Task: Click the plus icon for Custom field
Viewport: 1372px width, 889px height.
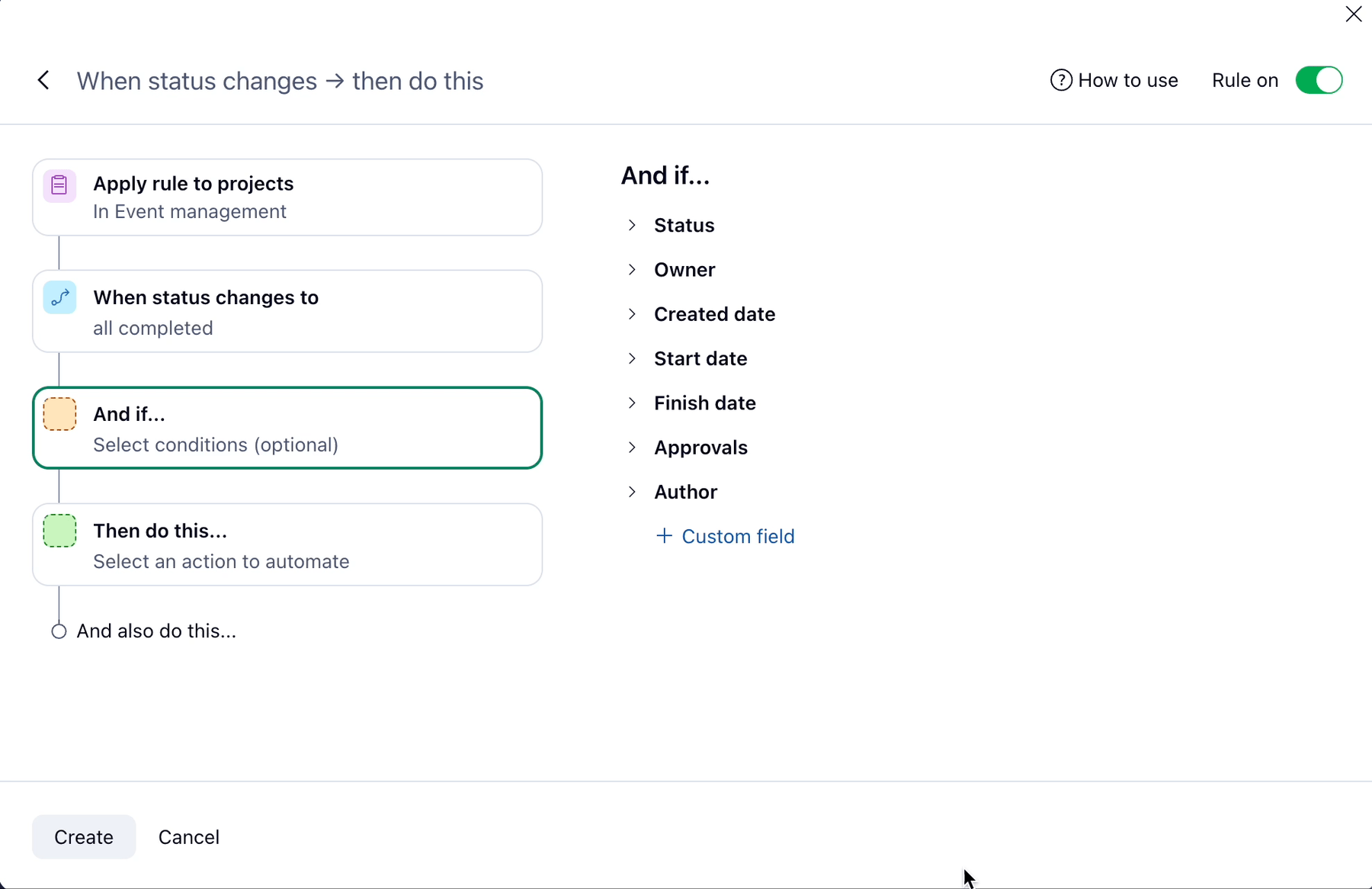Action: click(x=664, y=536)
